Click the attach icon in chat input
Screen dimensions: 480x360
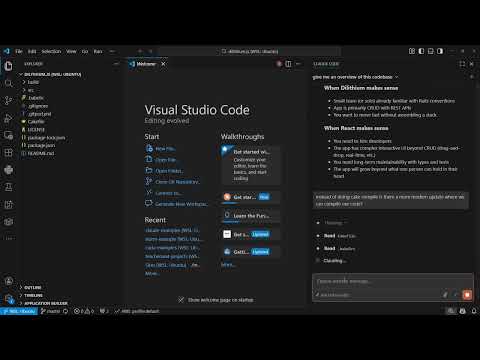[x=445, y=295]
